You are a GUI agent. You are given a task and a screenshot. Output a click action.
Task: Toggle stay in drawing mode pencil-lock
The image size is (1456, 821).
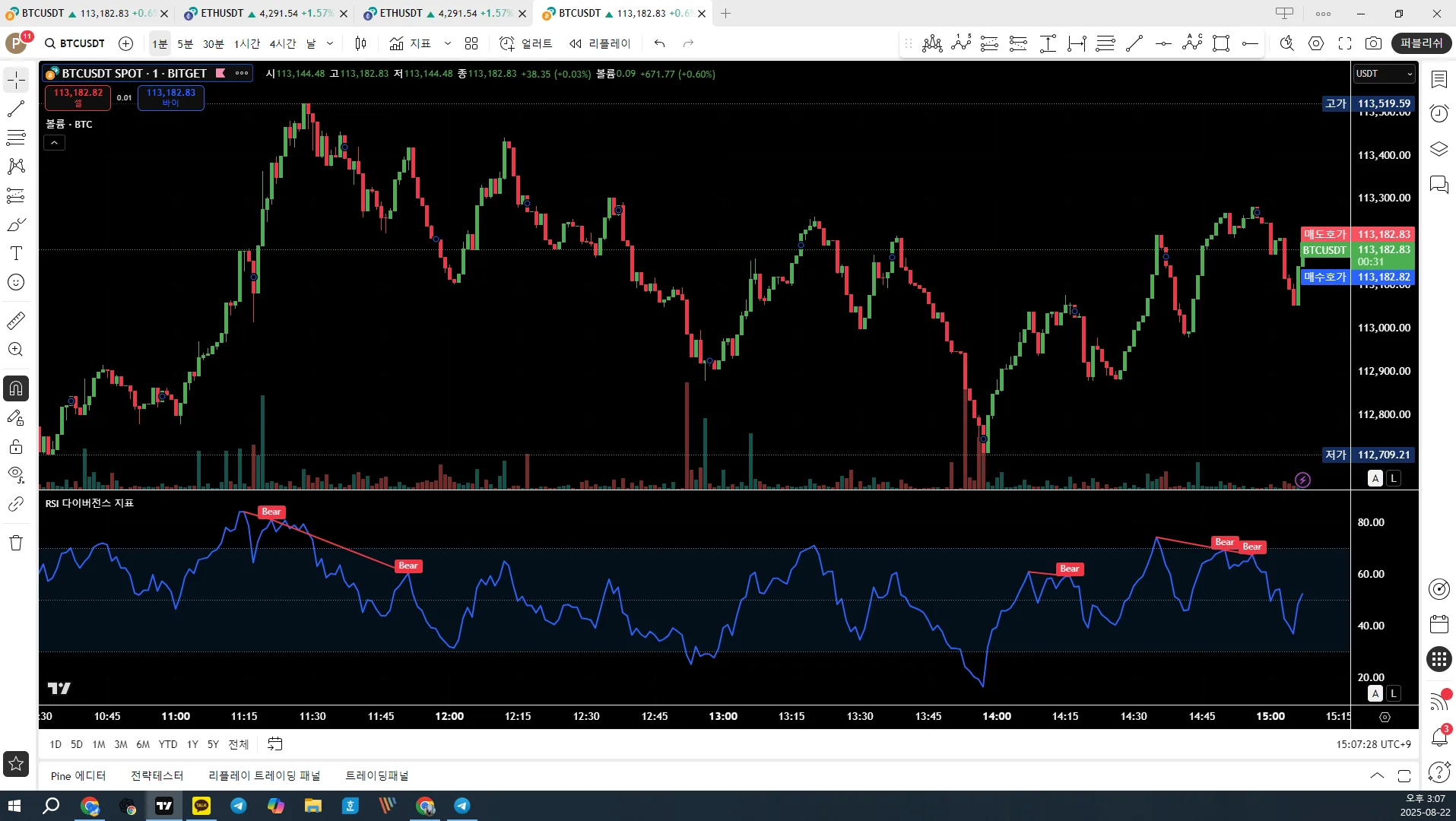(16, 417)
